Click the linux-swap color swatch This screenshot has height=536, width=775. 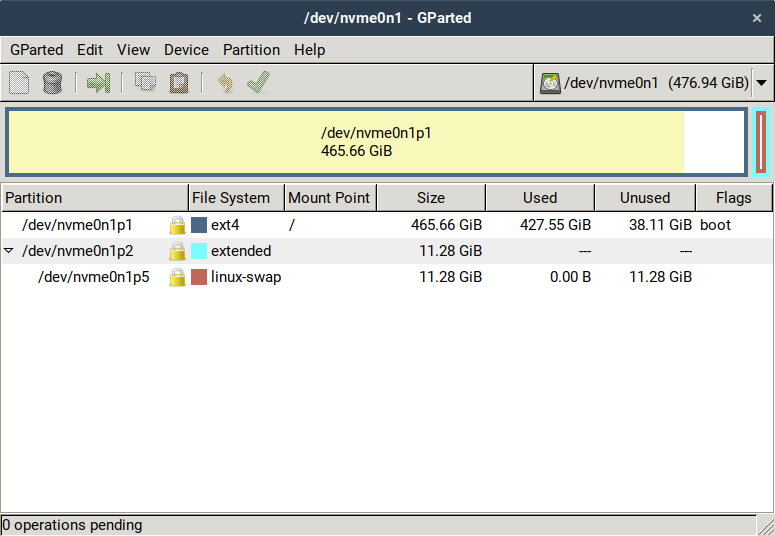pos(199,277)
